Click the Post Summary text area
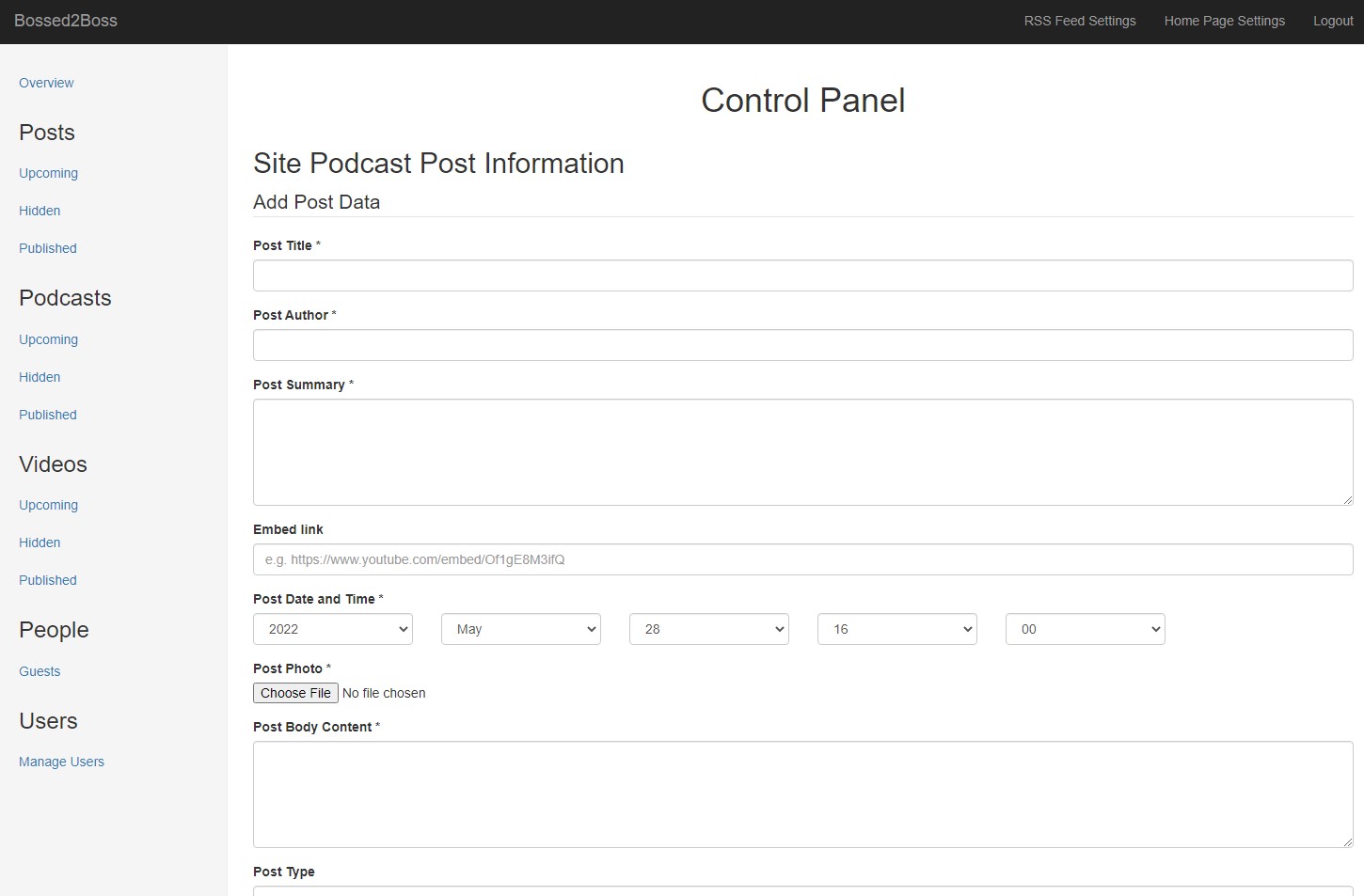The height and width of the screenshot is (896, 1364). click(x=802, y=452)
